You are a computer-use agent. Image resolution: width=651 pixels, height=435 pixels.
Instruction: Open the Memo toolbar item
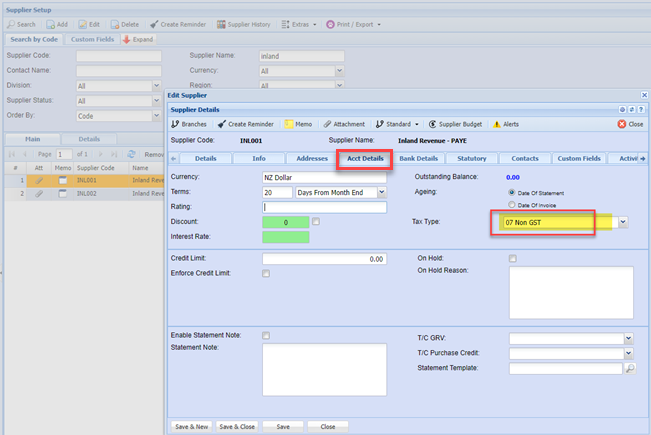pyautogui.click(x=289, y=124)
